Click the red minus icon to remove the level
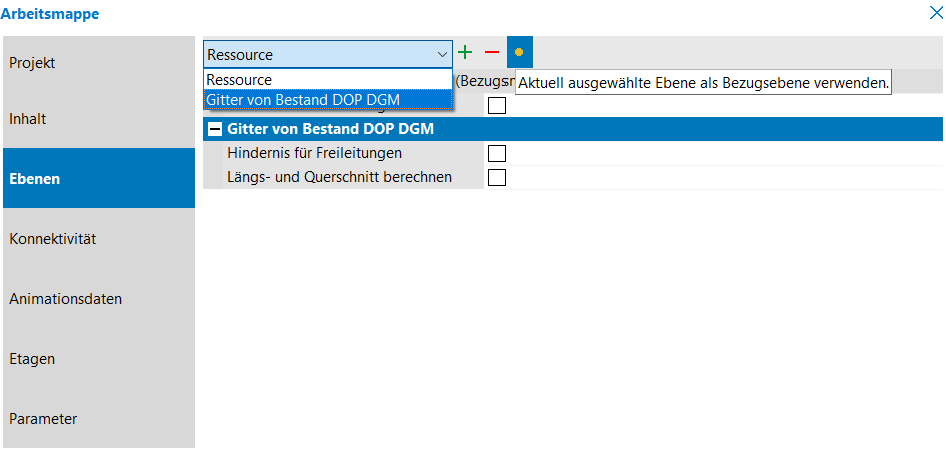Screen dimensions: 946x475 click(x=491, y=53)
